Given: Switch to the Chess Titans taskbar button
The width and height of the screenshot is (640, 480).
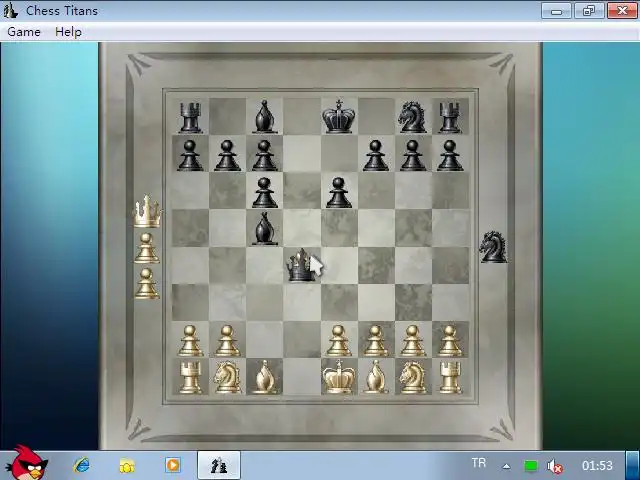Looking at the screenshot, I should coord(219,465).
